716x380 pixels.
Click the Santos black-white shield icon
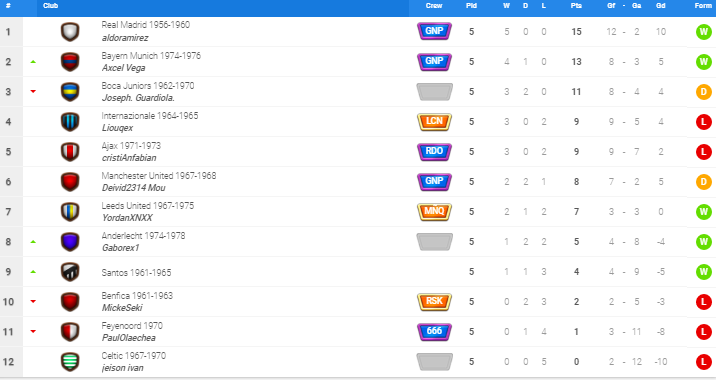pyautogui.click(x=70, y=272)
